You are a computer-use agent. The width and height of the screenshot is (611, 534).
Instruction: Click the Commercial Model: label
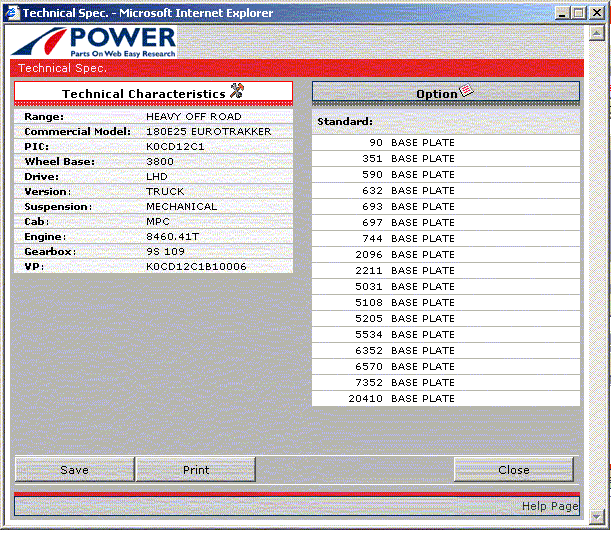tap(78, 131)
